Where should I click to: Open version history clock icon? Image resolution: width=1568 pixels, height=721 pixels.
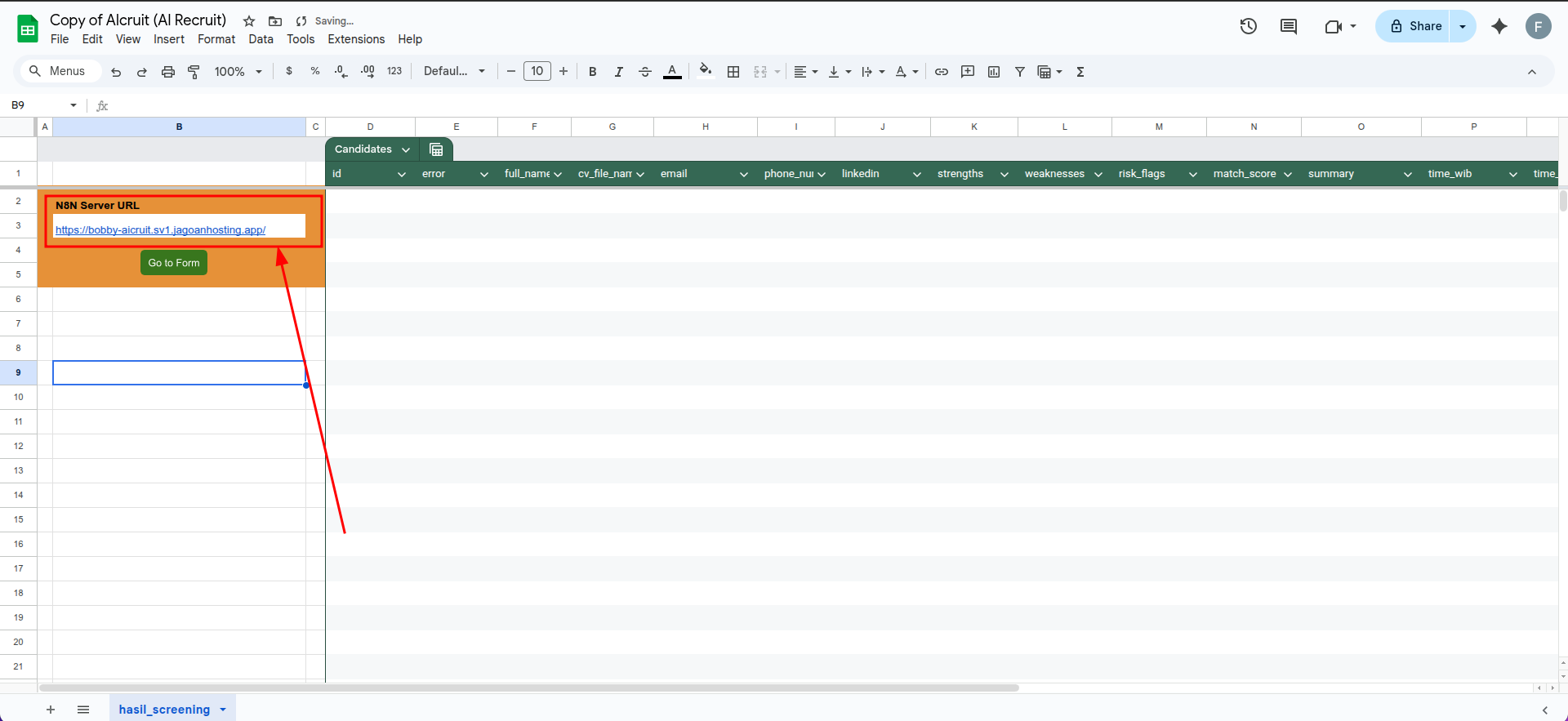pos(1248,26)
